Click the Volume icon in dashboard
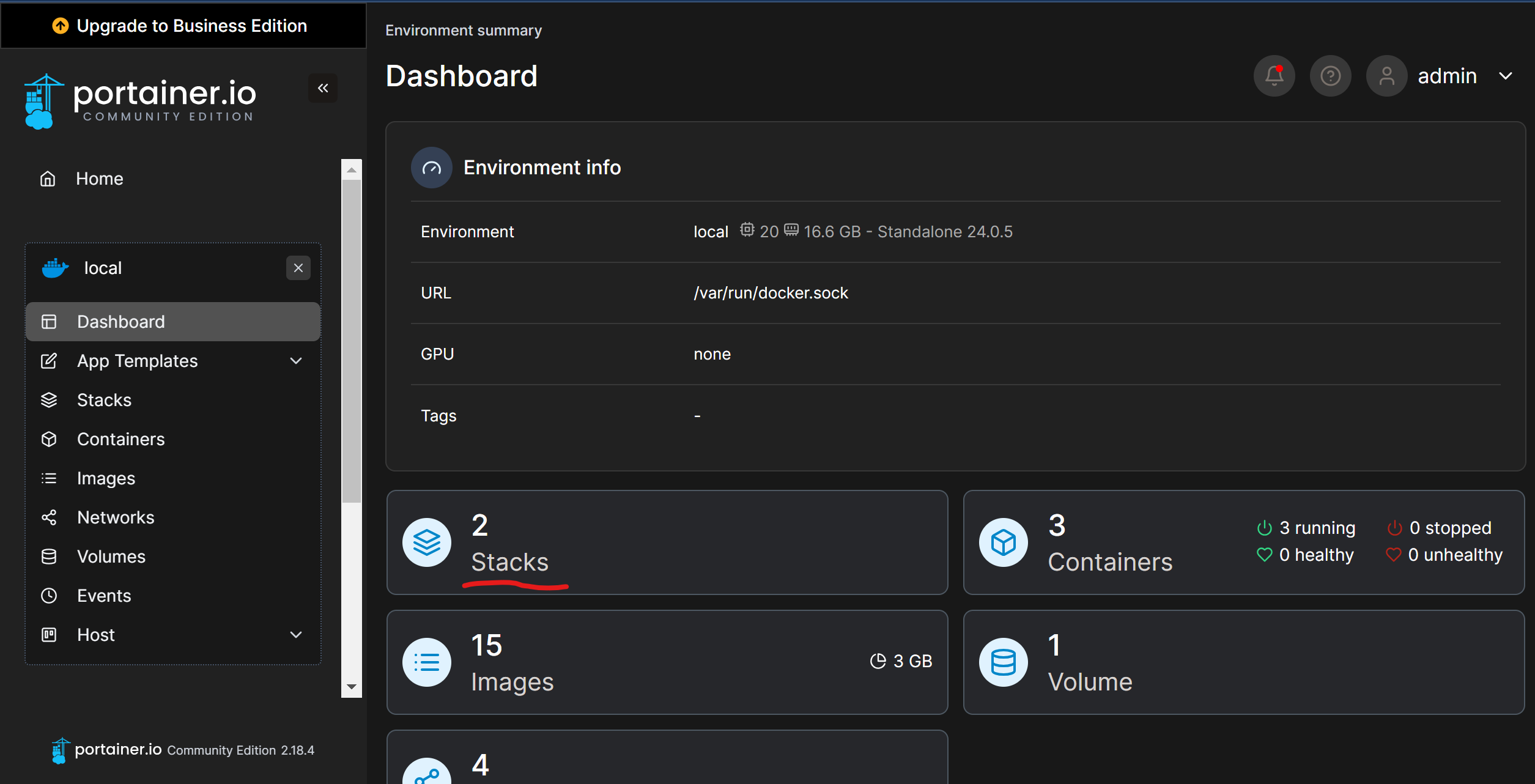The height and width of the screenshot is (784, 1535). (1003, 661)
